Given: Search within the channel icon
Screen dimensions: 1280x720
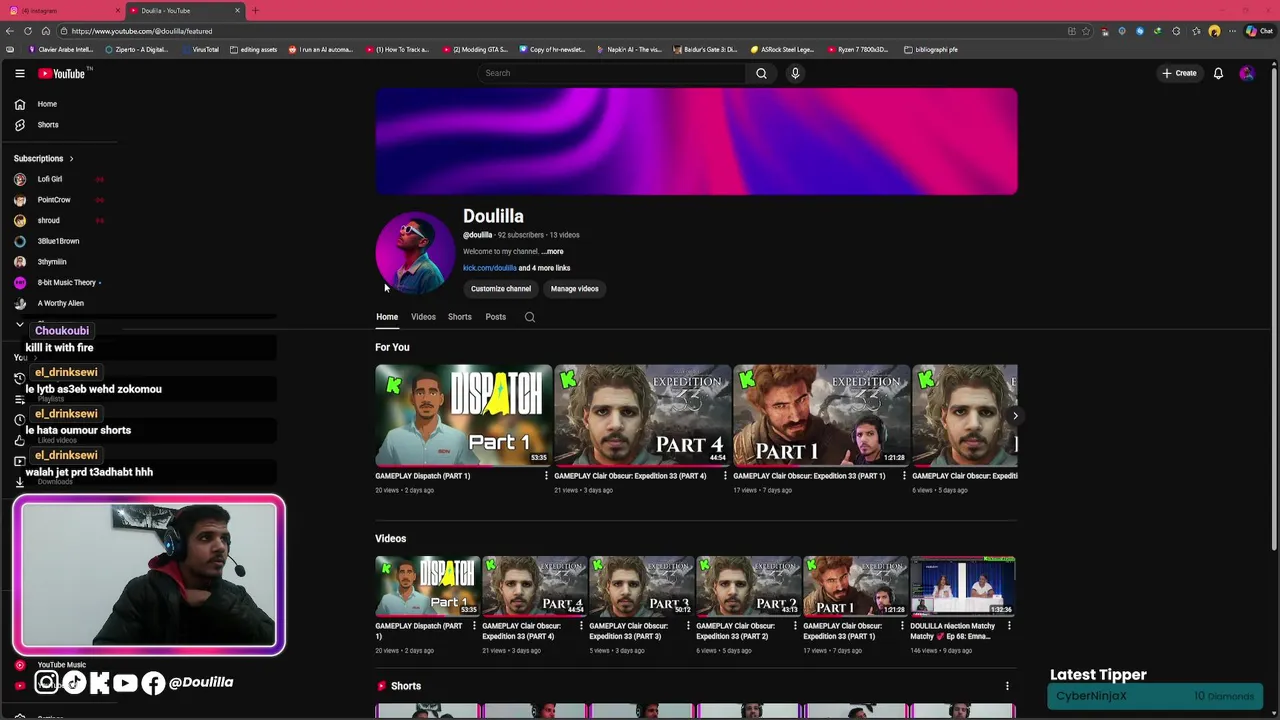Looking at the screenshot, I should pyautogui.click(x=530, y=317).
